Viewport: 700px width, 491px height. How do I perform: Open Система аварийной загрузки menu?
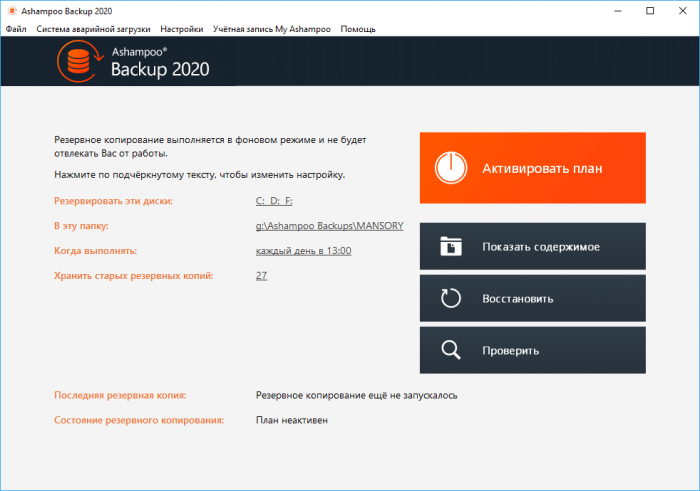(93, 29)
